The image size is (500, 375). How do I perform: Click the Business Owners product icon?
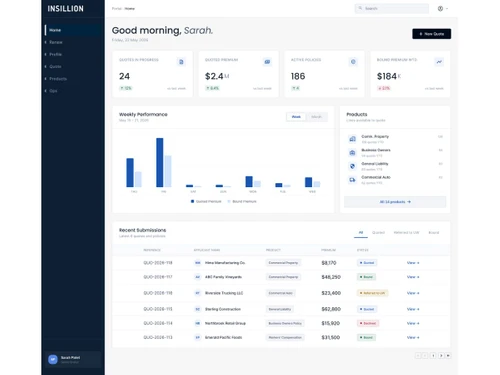[352, 153]
